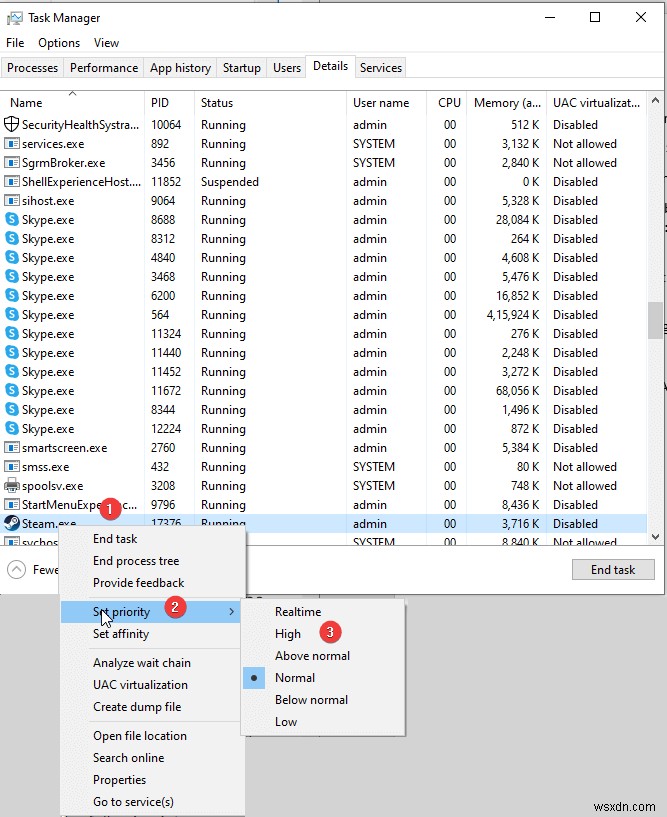Click the End task button at bottom right

pos(613,570)
